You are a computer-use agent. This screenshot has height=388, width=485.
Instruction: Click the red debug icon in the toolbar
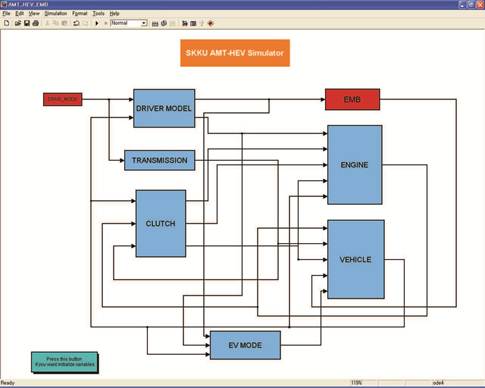[x=210, y=23]
